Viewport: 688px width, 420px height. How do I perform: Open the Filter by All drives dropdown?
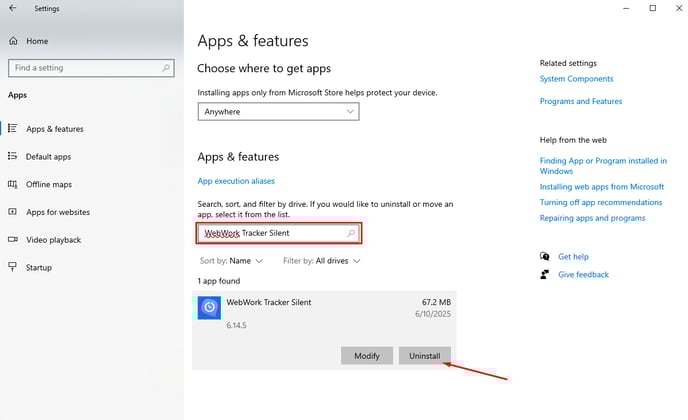tap(322, 261)
